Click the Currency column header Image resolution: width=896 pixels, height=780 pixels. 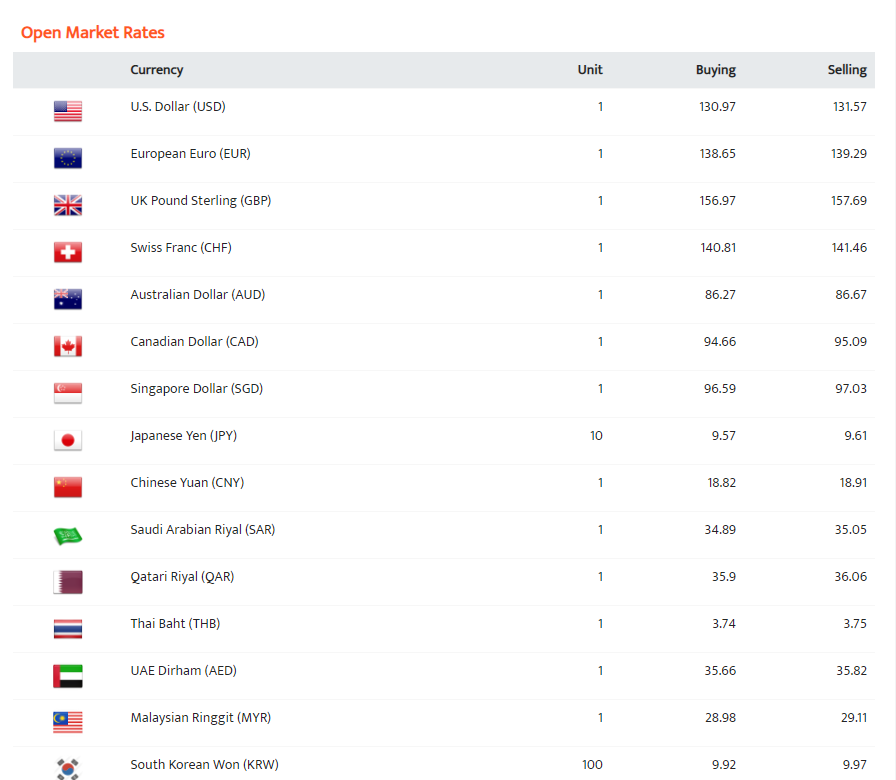(157, 70)
